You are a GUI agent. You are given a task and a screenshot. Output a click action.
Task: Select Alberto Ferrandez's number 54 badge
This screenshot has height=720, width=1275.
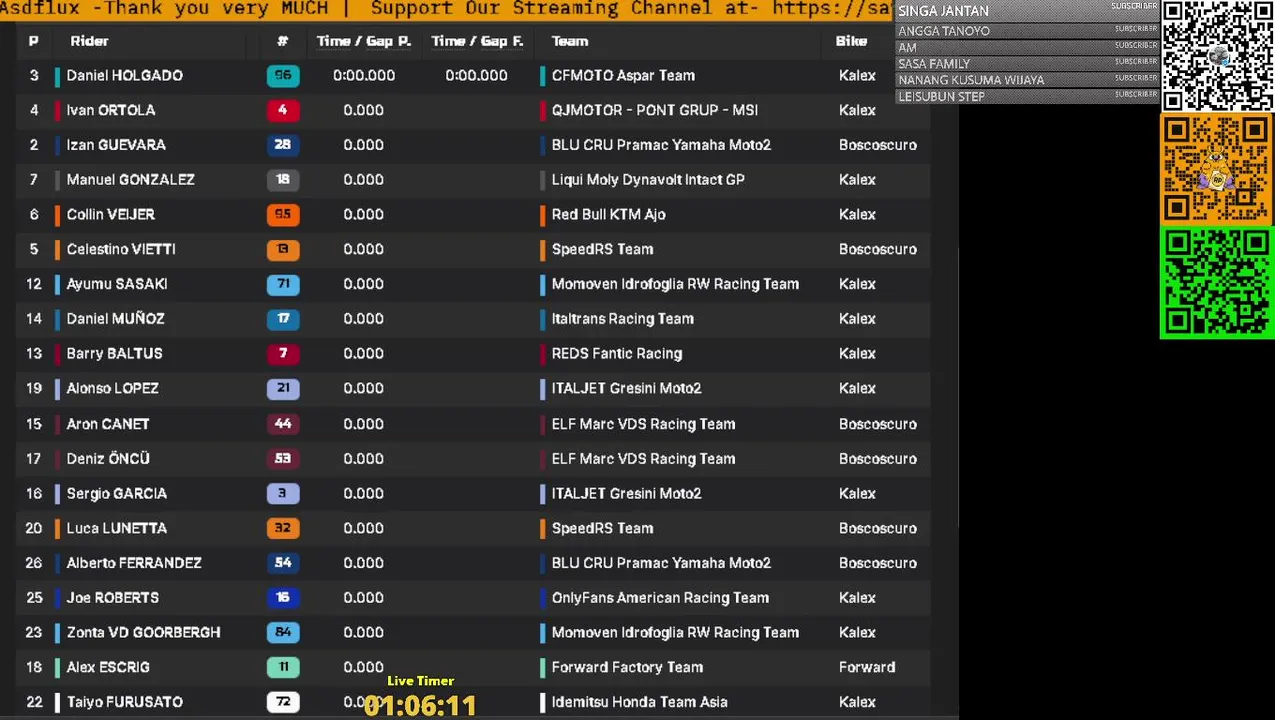point(283,563)
